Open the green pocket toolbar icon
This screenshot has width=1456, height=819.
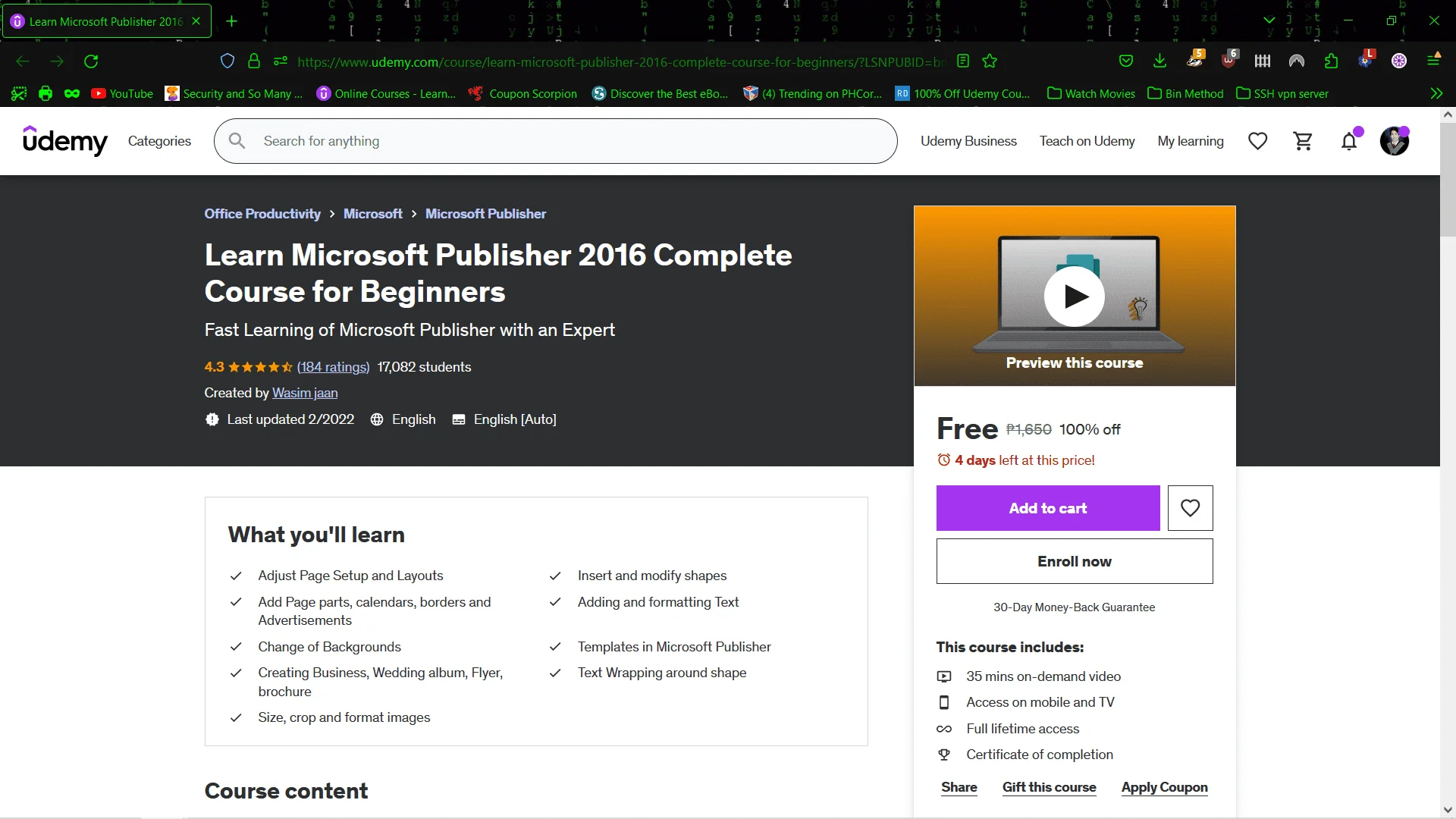pyautogui.click(x=1126, y=61)
